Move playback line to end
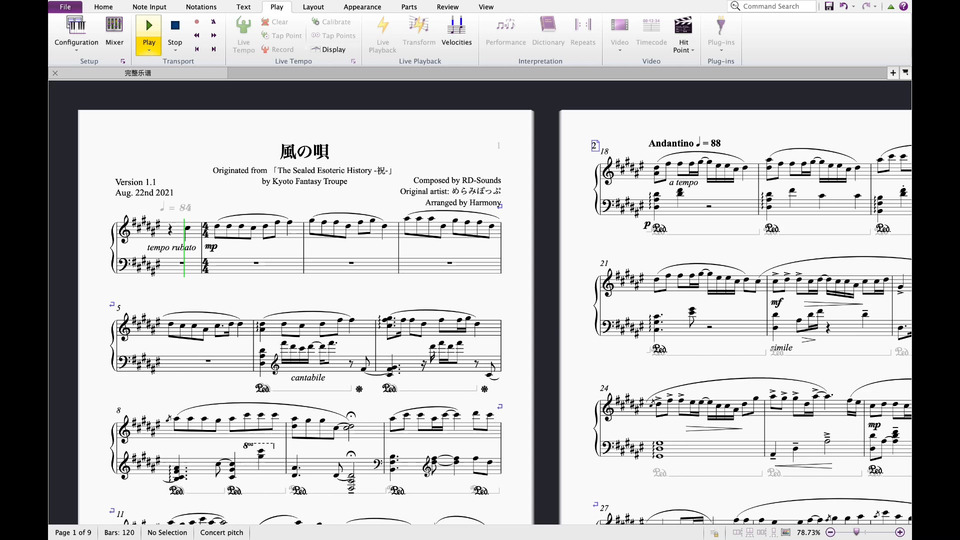This screenshot has height=540, width=960. pyautogui.click(x=214, y=49)
